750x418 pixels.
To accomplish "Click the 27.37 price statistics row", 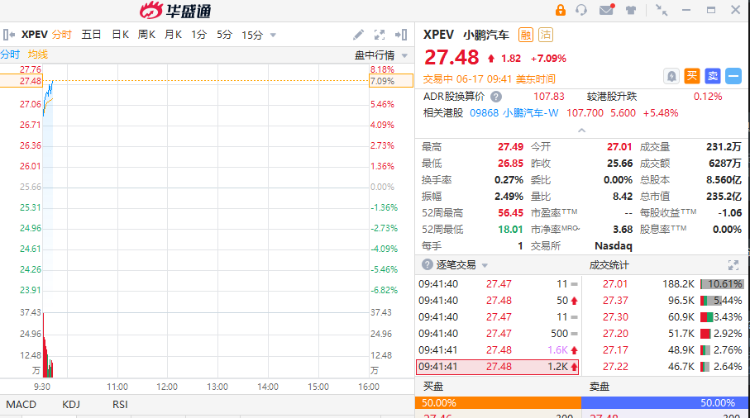I will (x=665, y=301).
